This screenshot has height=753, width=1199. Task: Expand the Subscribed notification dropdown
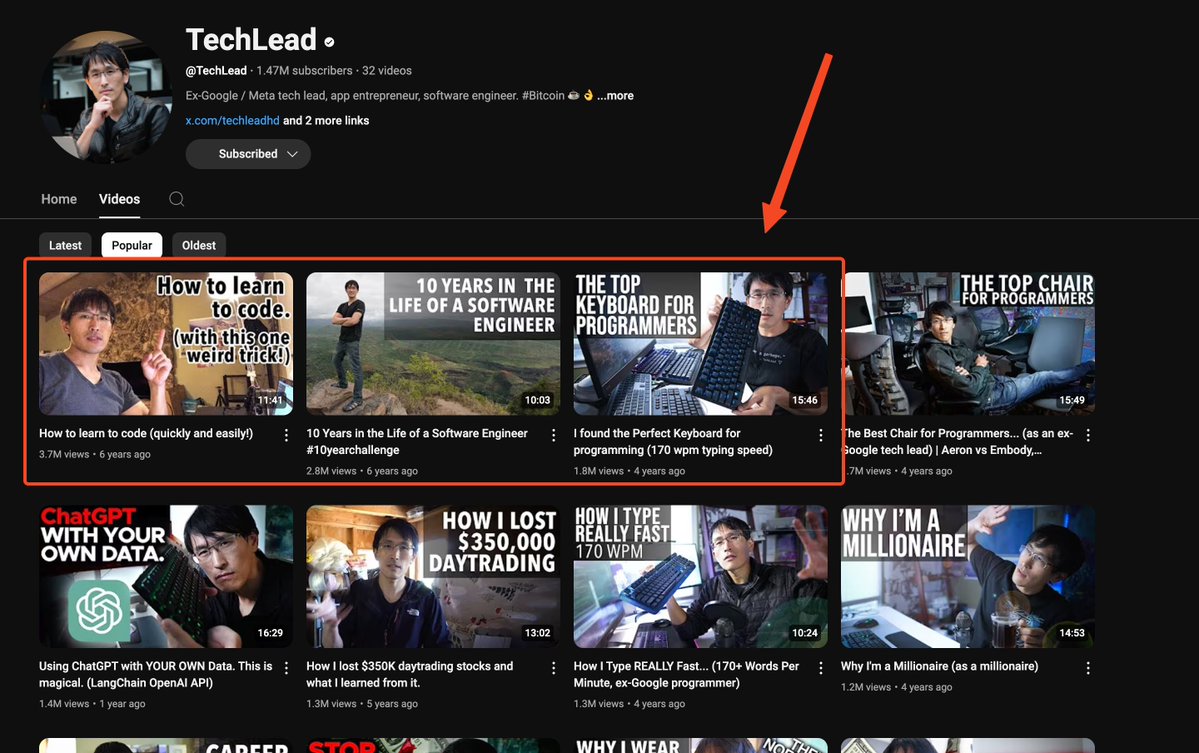[248, 154]
